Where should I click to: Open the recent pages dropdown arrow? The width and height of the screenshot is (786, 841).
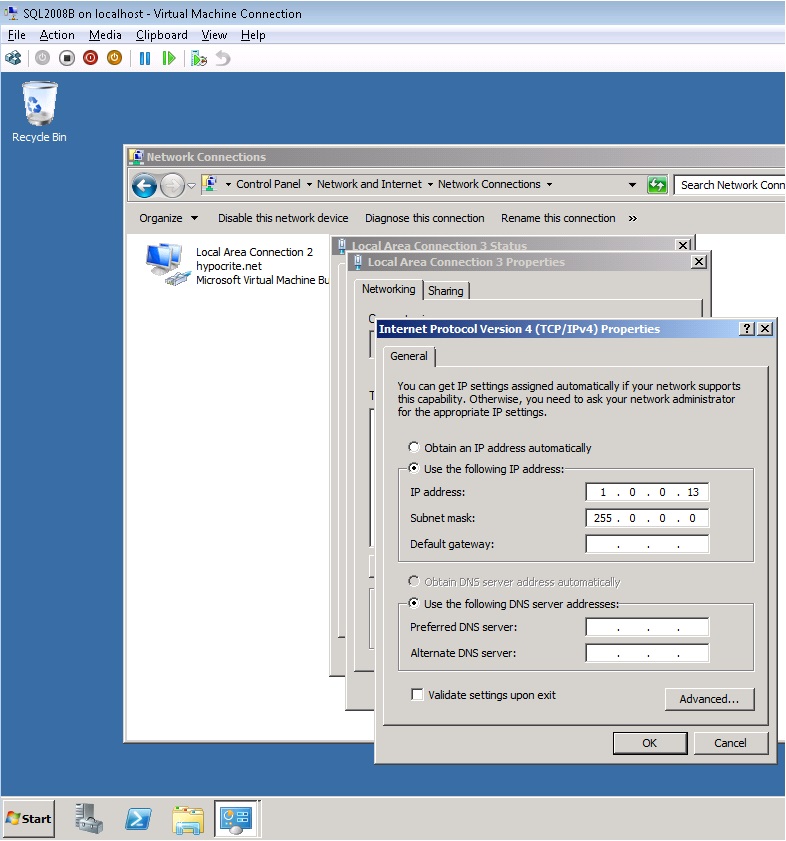point(192,186)
